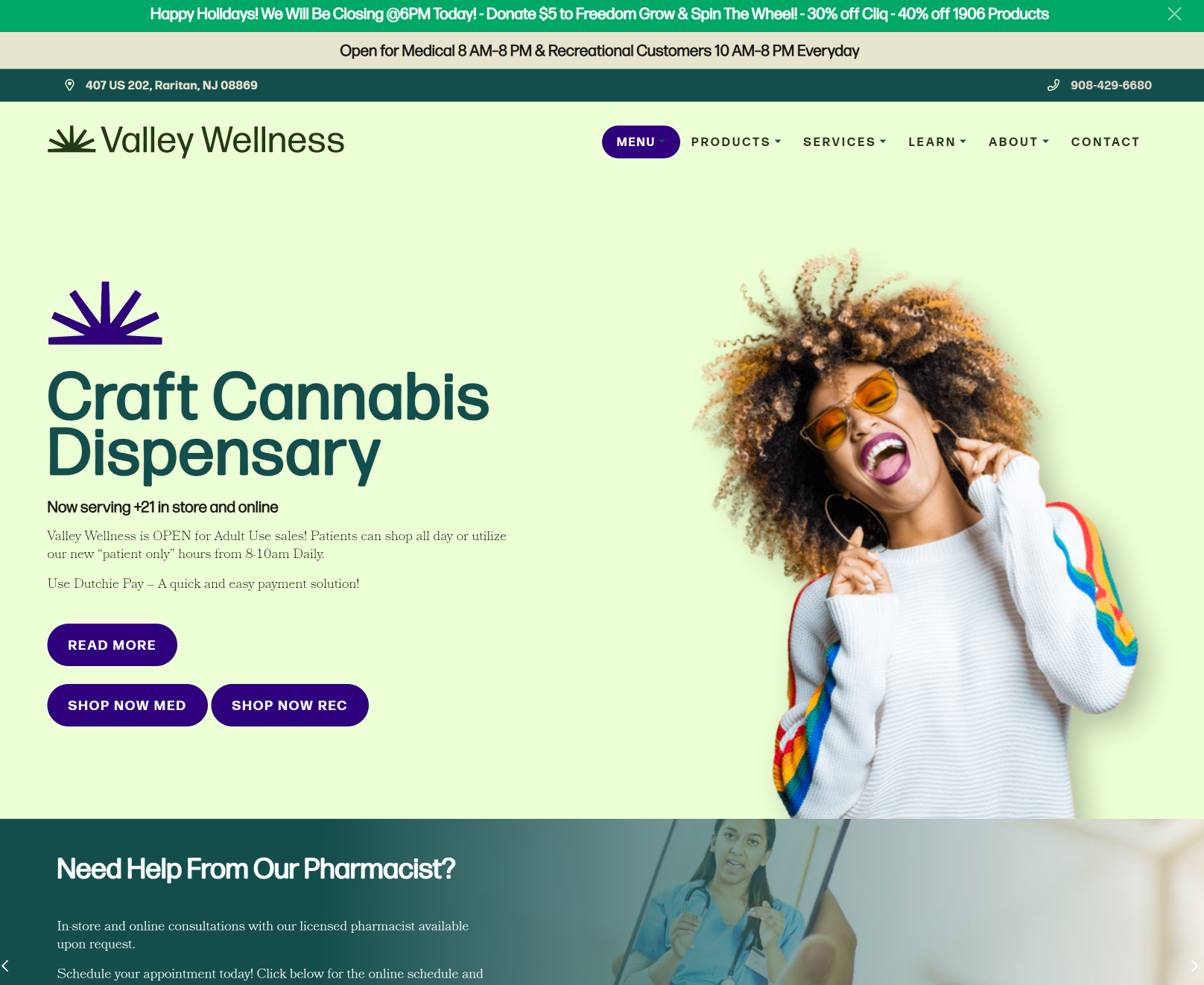
Task: Open the ABOUT navigation menu
Action: (x=1018, y=142)
